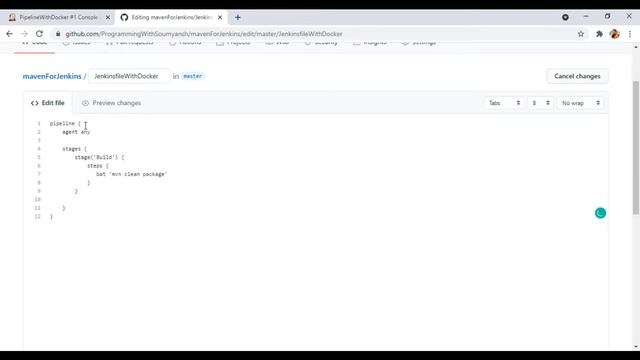The height and width of the screenshot is (360, 640).
Task: Click the browser forward arrow
Action: coord(24,34)
